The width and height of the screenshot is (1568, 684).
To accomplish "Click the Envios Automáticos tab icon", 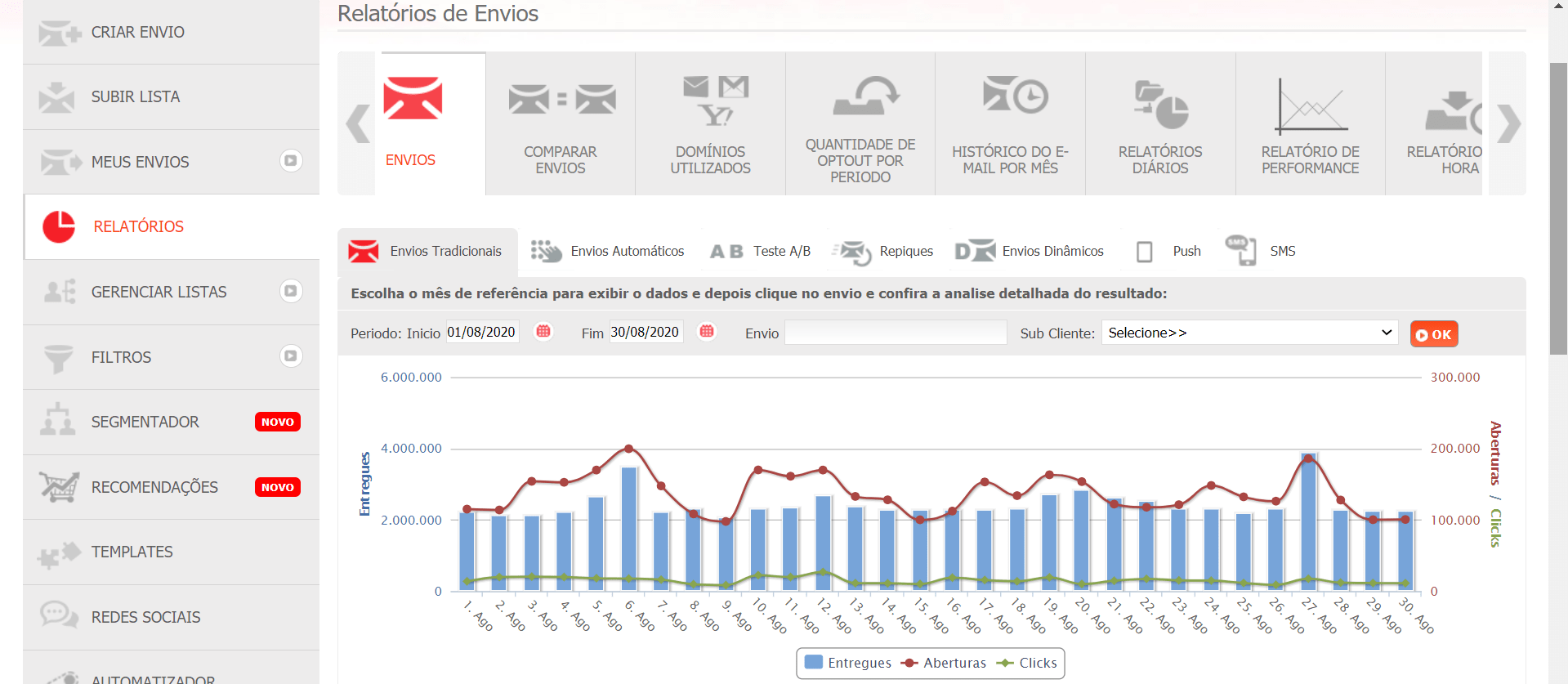I will 546,251.
